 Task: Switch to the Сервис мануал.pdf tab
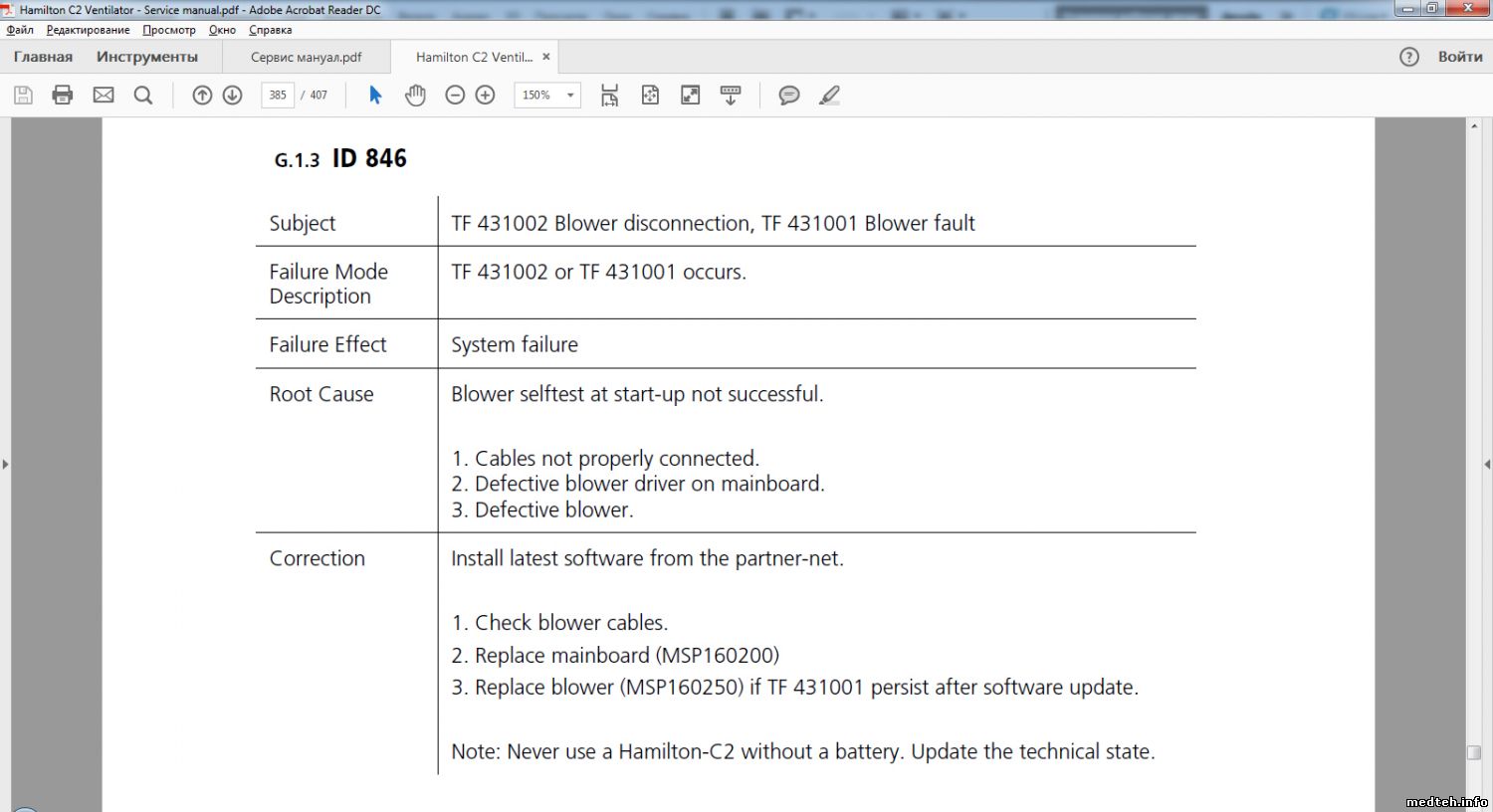(307, 58)
